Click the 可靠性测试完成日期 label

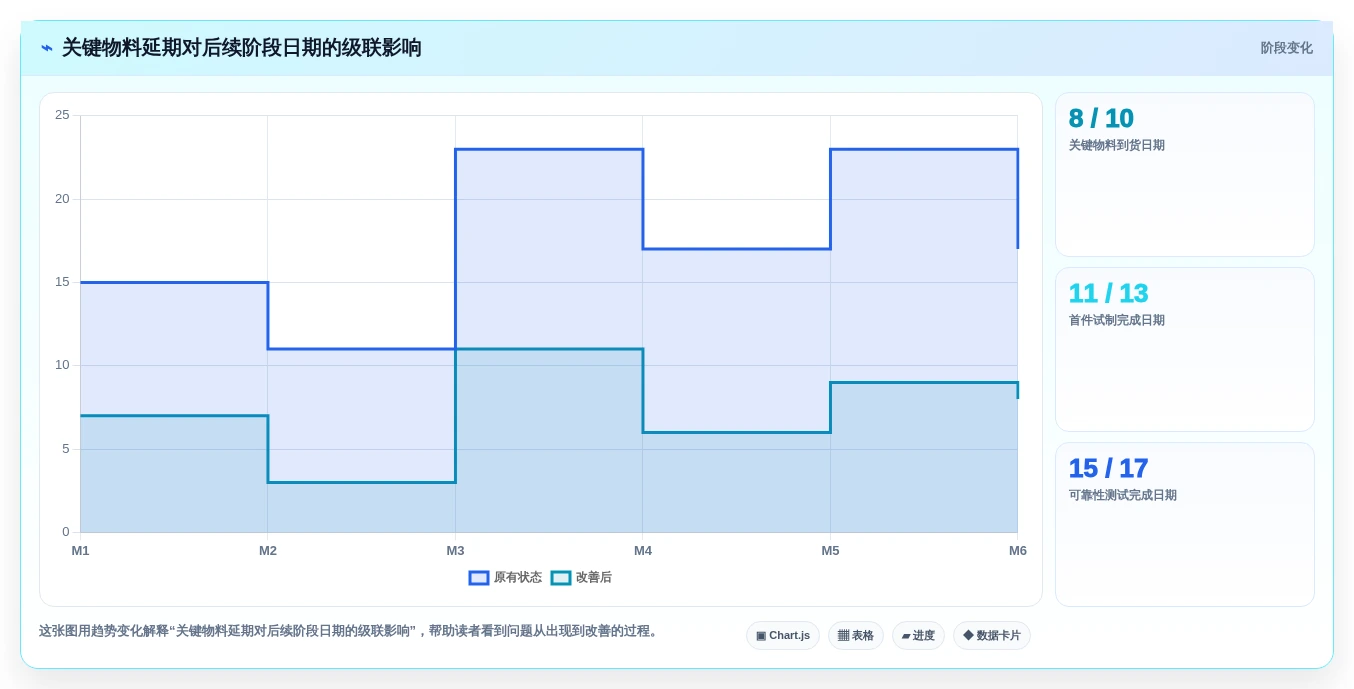tap(1122, 495)
